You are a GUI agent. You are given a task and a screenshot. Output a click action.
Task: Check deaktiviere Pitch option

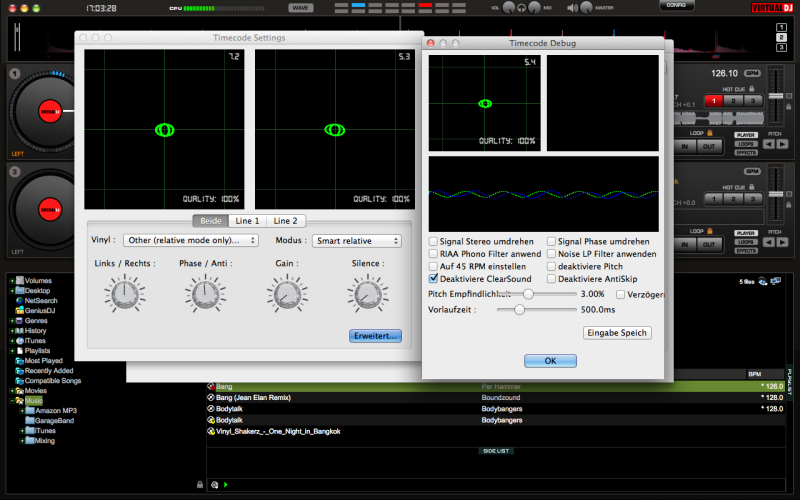click(x=551, y=266)
